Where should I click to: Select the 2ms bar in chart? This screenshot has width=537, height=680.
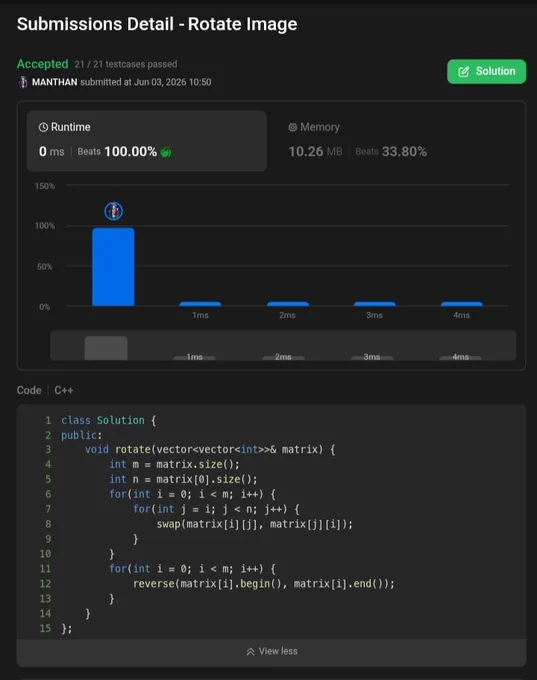point(288,304)
